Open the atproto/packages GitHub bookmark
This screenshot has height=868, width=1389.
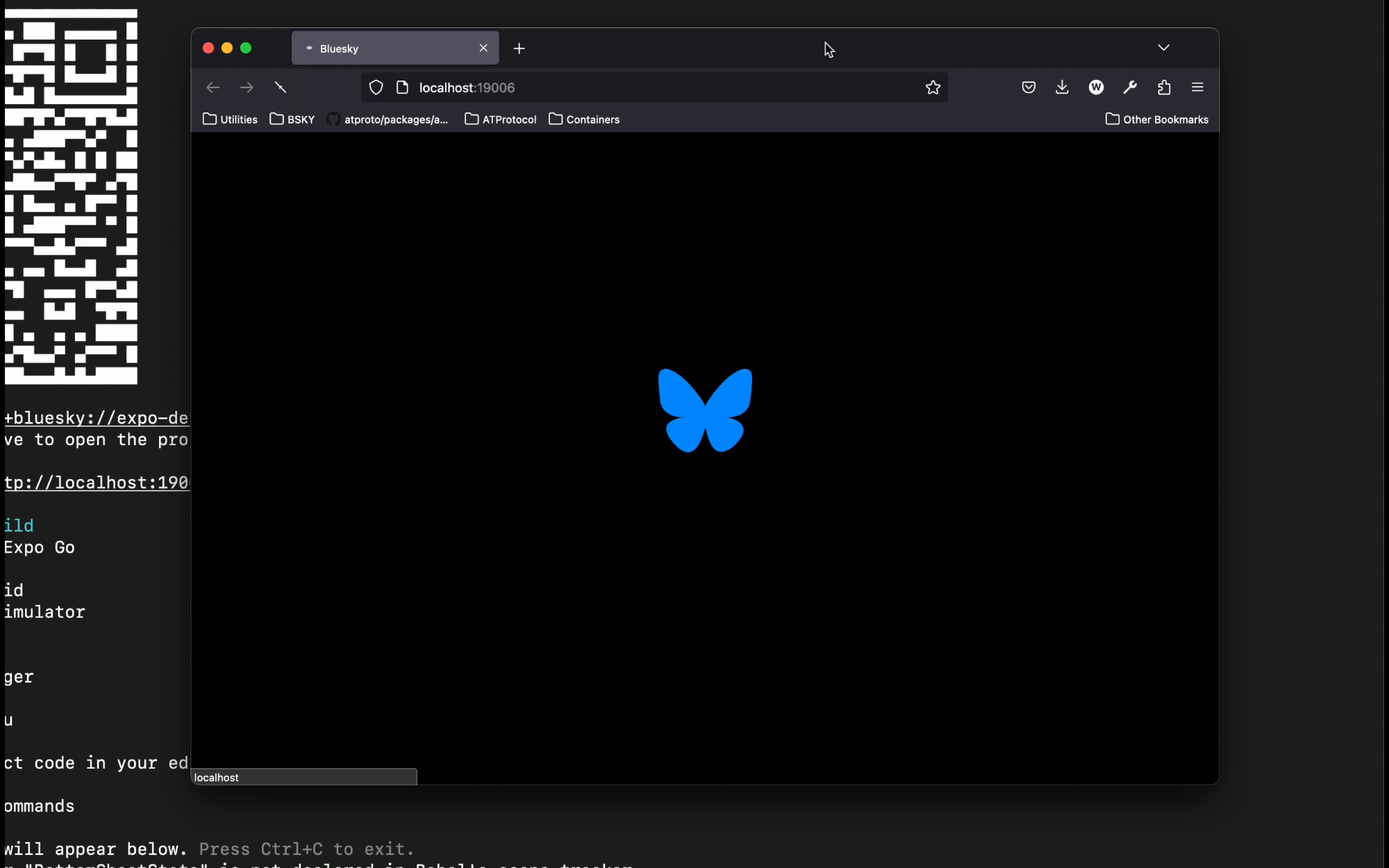tap(388, 119)
